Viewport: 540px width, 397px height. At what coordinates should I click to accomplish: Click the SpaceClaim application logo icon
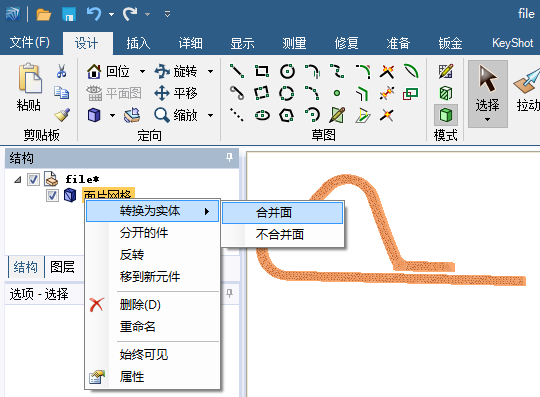13,14
